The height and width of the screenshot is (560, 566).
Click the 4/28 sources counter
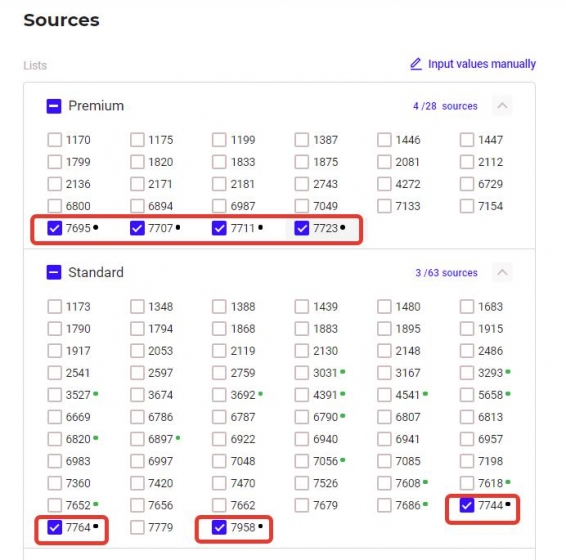445,106
